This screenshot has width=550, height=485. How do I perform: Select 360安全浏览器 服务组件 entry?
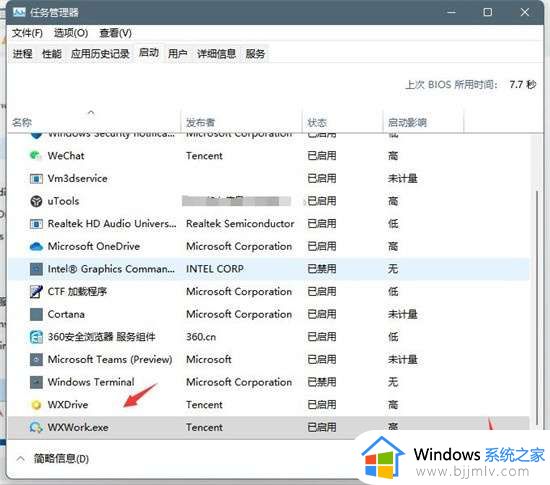pyautogui.click(x=101, y=337)
